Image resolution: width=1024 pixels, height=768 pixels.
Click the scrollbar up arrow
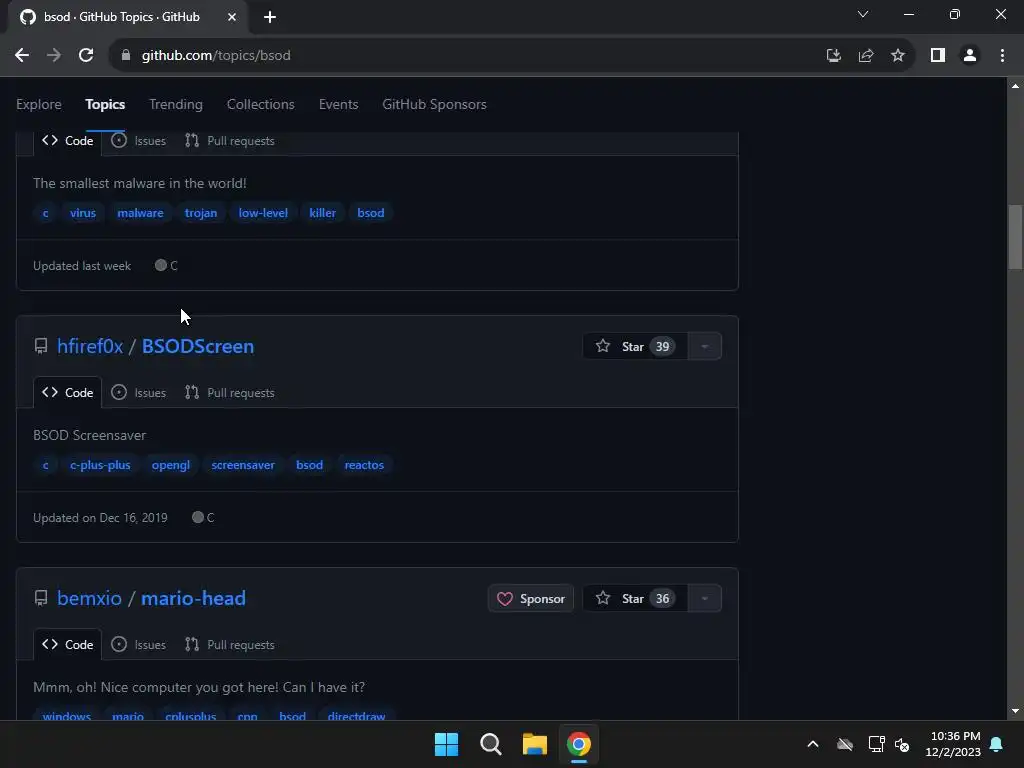[x=1015, y=86]
